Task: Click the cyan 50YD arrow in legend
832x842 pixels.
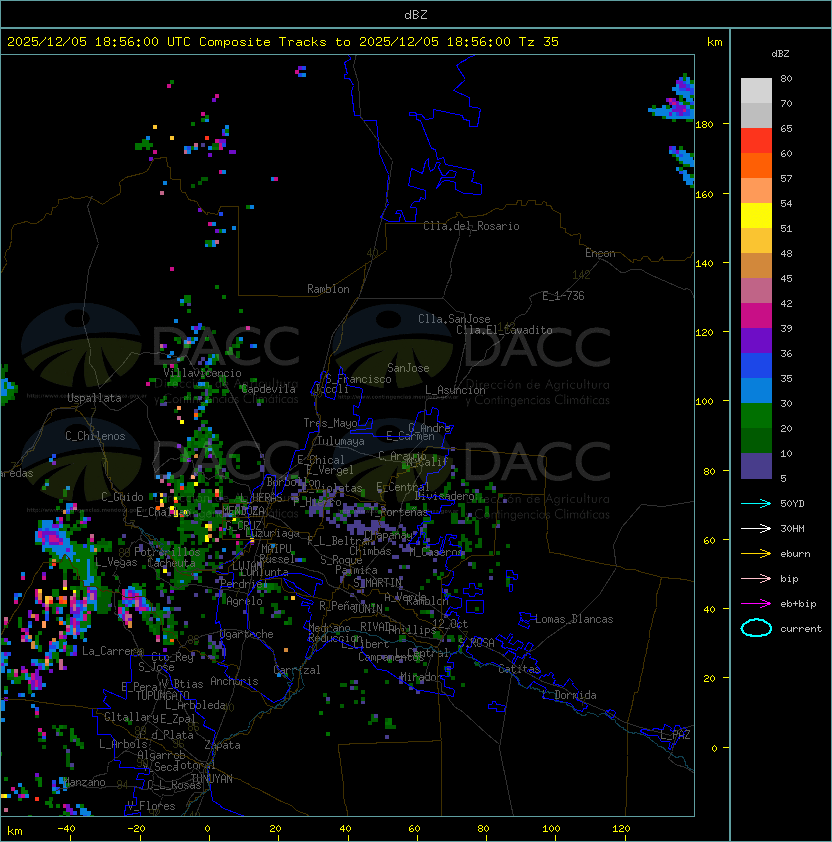Action: click(x=756, y=504)
